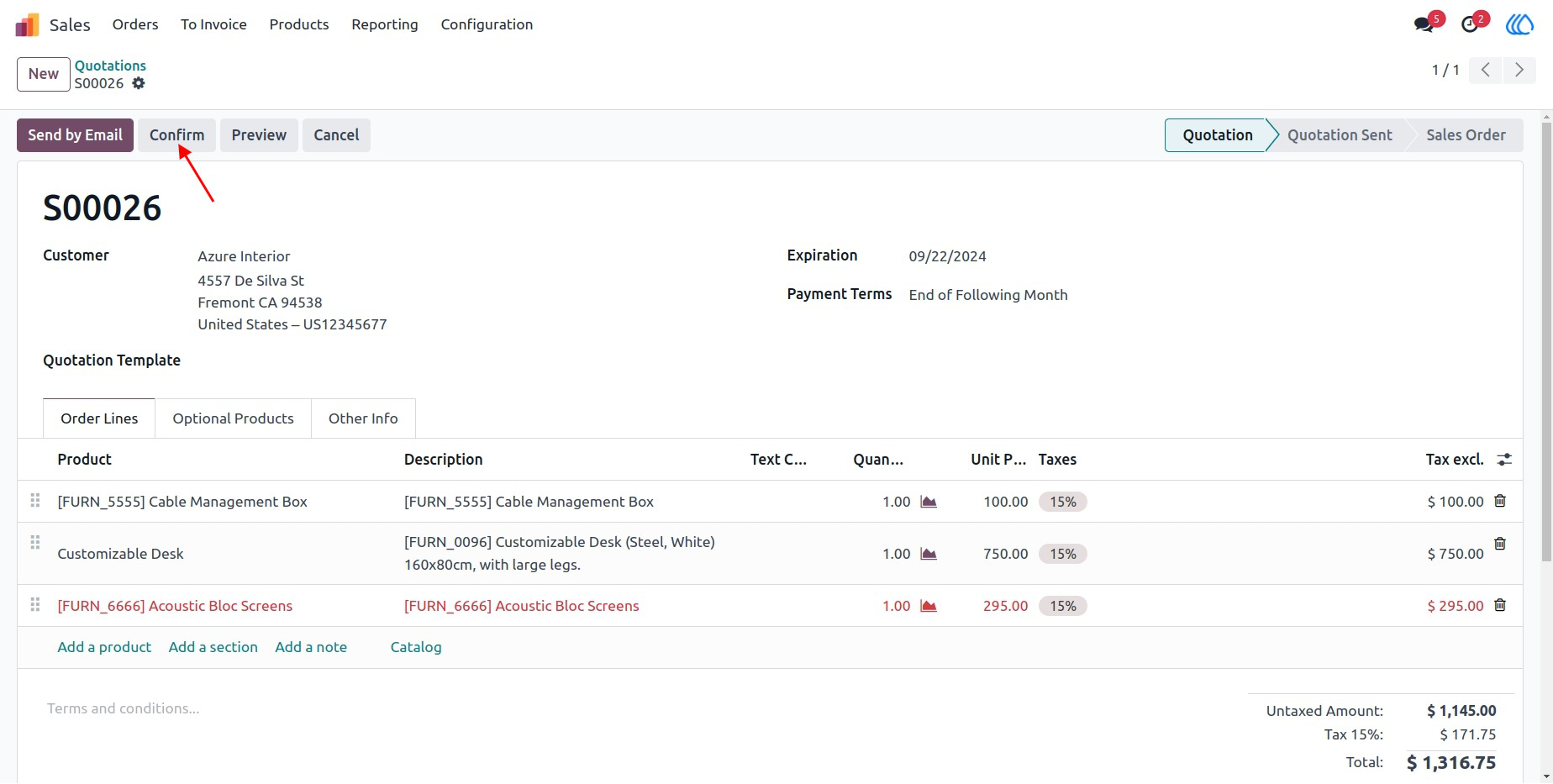The height and width of the screenshot is (784, 1553).
Task: Open the product Catalog
Action: (x=416, y=647)
